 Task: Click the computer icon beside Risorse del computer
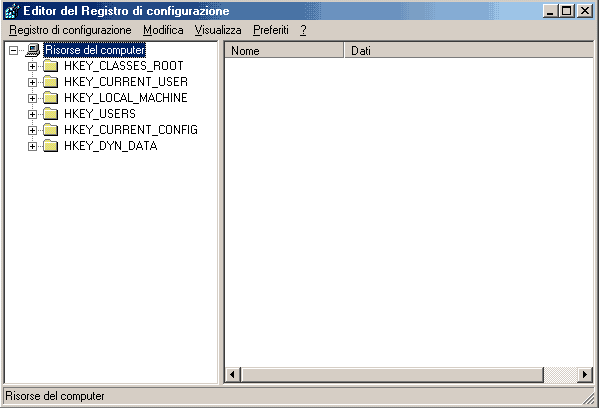[33, 50]
